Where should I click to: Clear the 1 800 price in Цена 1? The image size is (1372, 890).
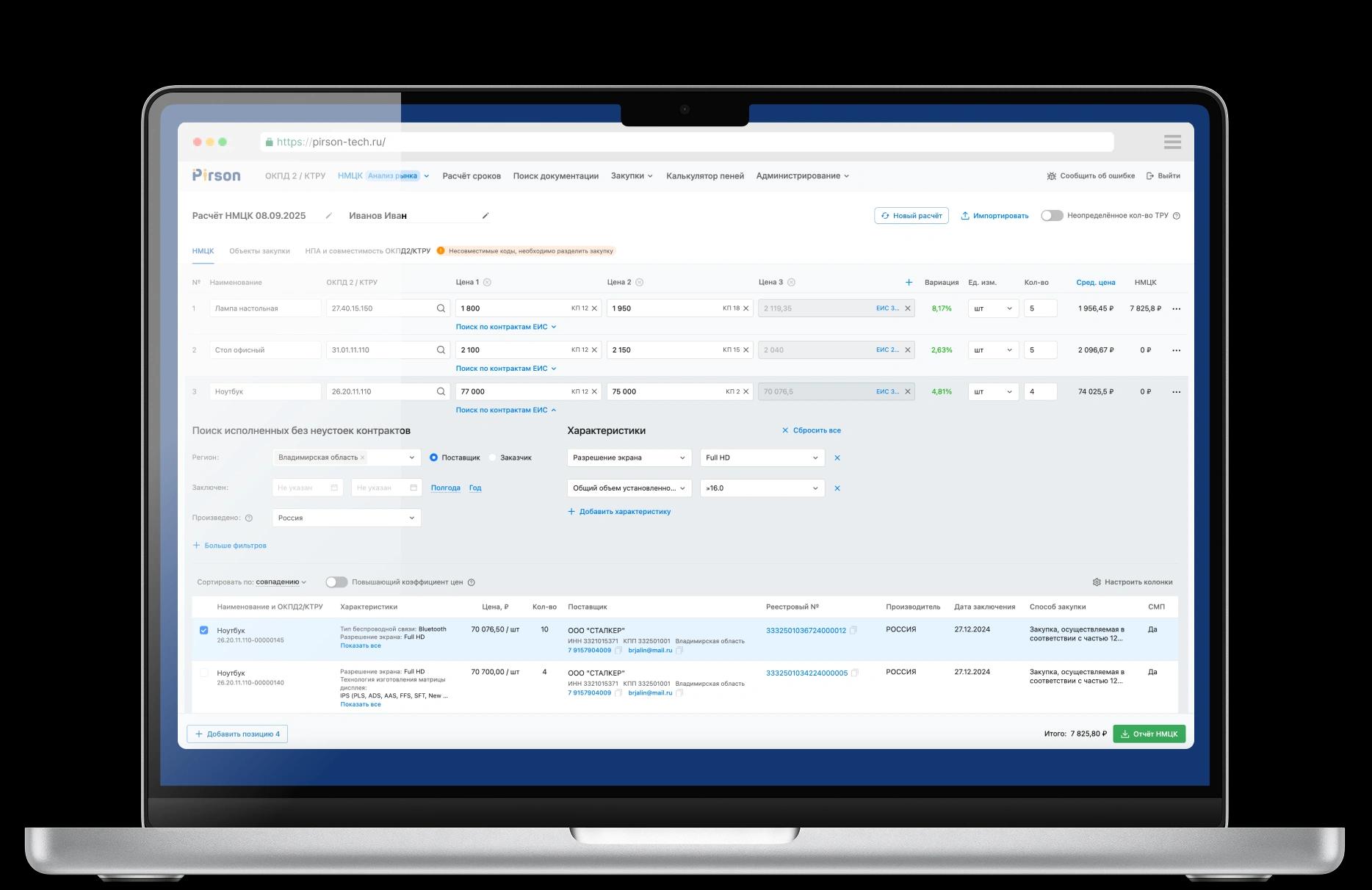pyautogui.click(x=594, y=308)
